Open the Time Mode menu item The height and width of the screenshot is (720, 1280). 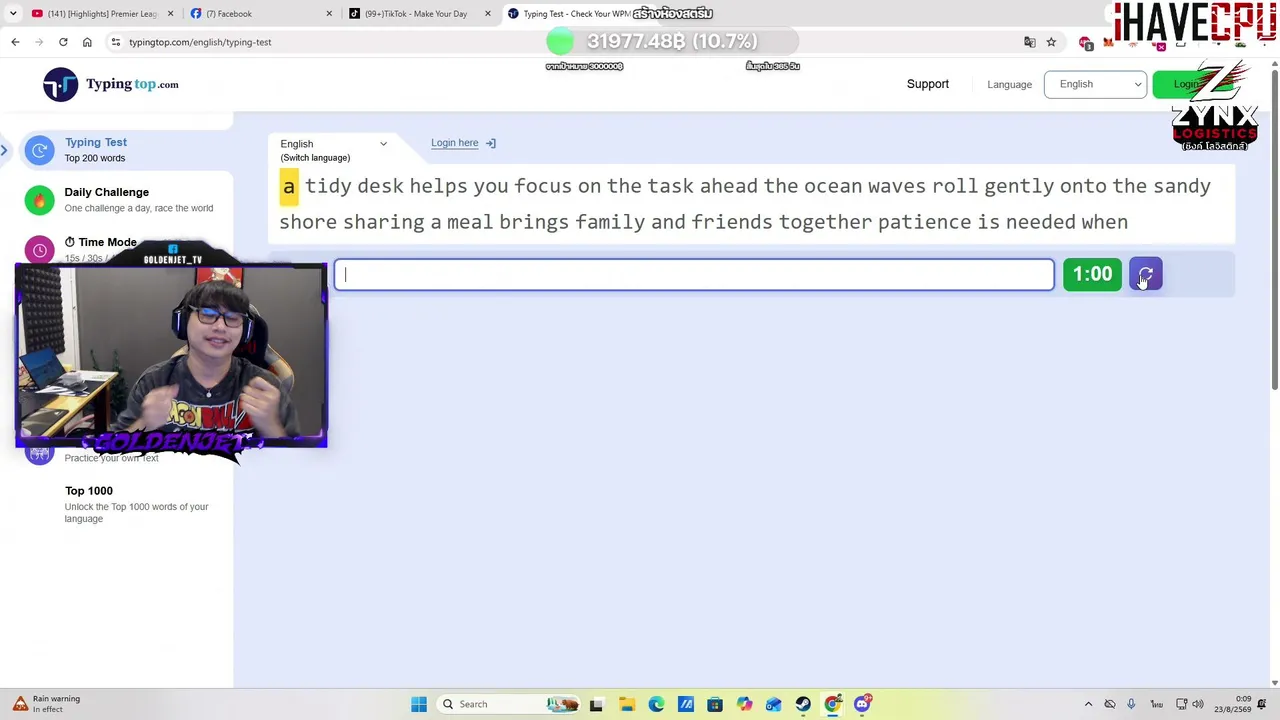(x=100, y=242)
